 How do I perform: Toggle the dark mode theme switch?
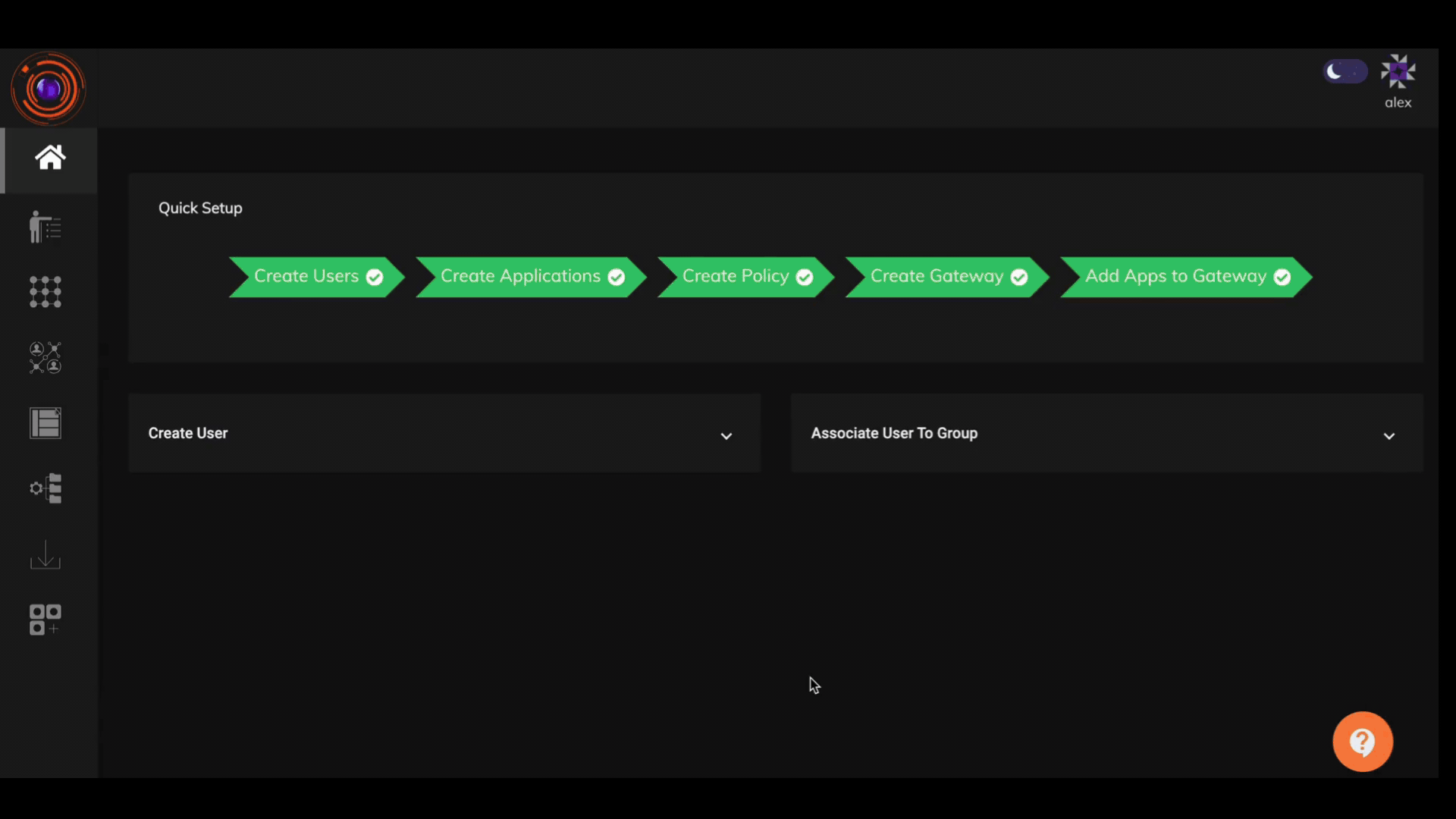click(1344, 71)
